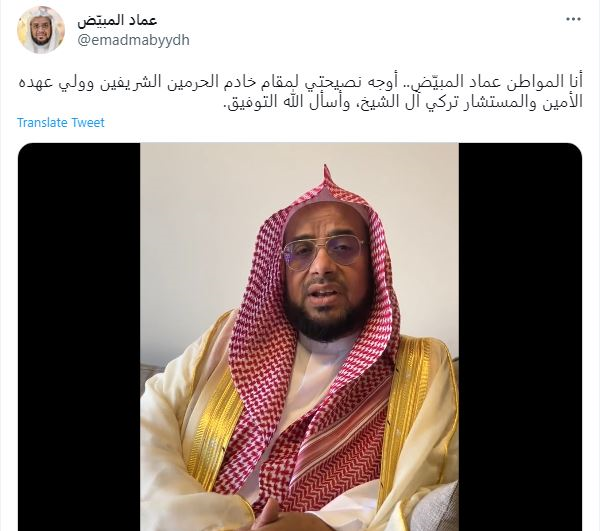This screenshot has height=531, width=600.
Task: Click the Arabic tweet text body
Action: click(301, 92)
